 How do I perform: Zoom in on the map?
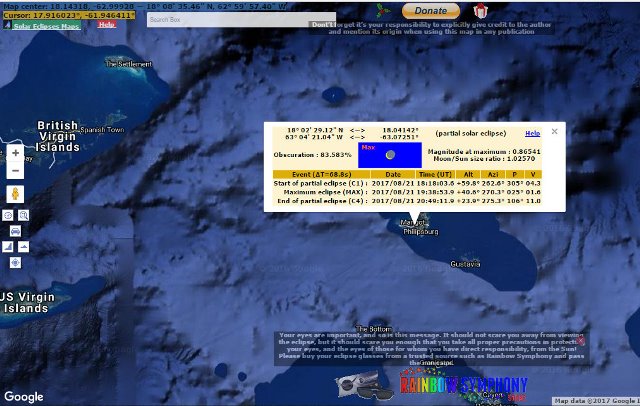15,153
